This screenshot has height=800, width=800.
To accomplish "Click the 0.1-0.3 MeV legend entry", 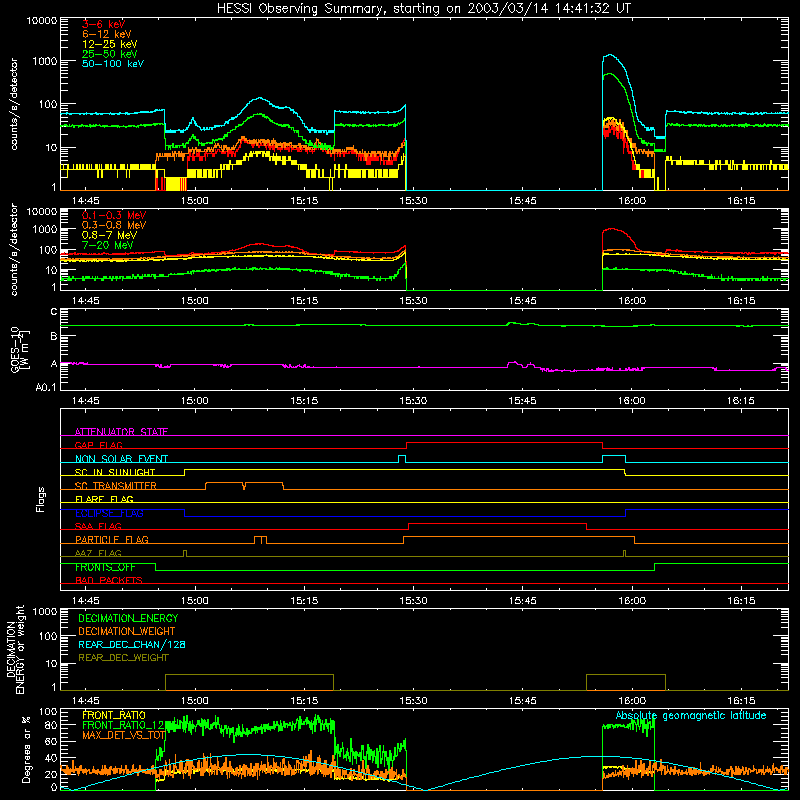I will coord(114,215).
